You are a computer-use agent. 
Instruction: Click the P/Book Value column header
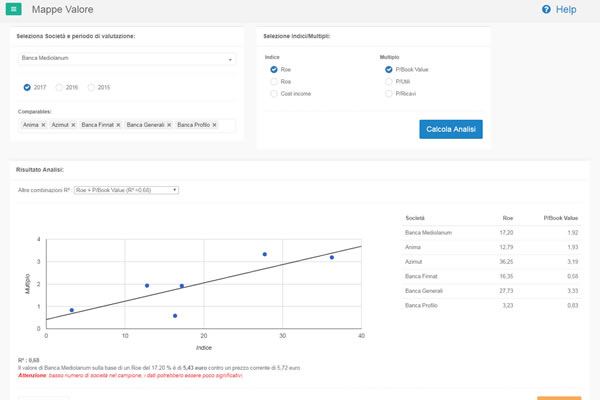pyautogui.click(x=561, y=218)
